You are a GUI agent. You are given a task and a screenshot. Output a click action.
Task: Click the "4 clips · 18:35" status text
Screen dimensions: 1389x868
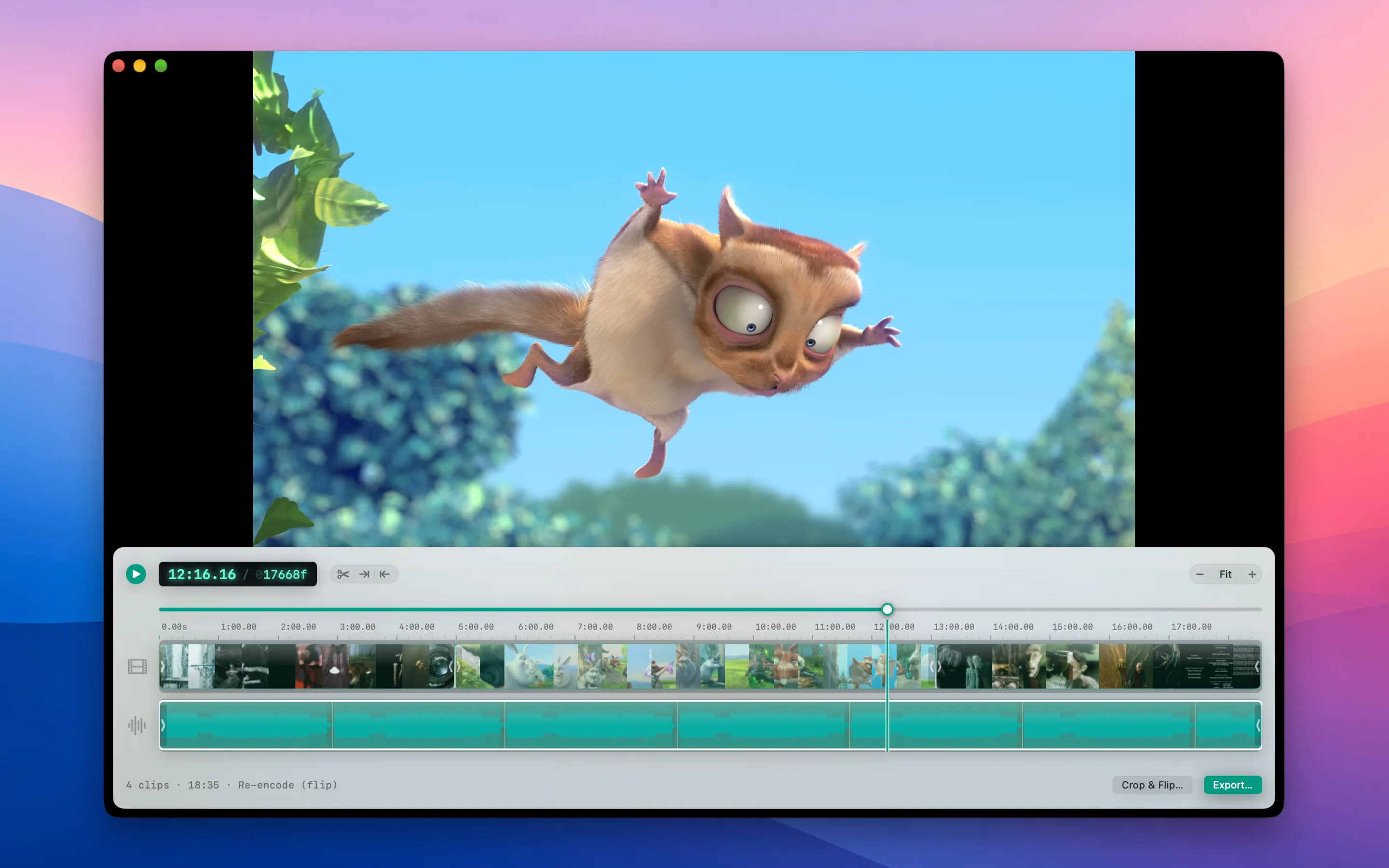[173, 785]
